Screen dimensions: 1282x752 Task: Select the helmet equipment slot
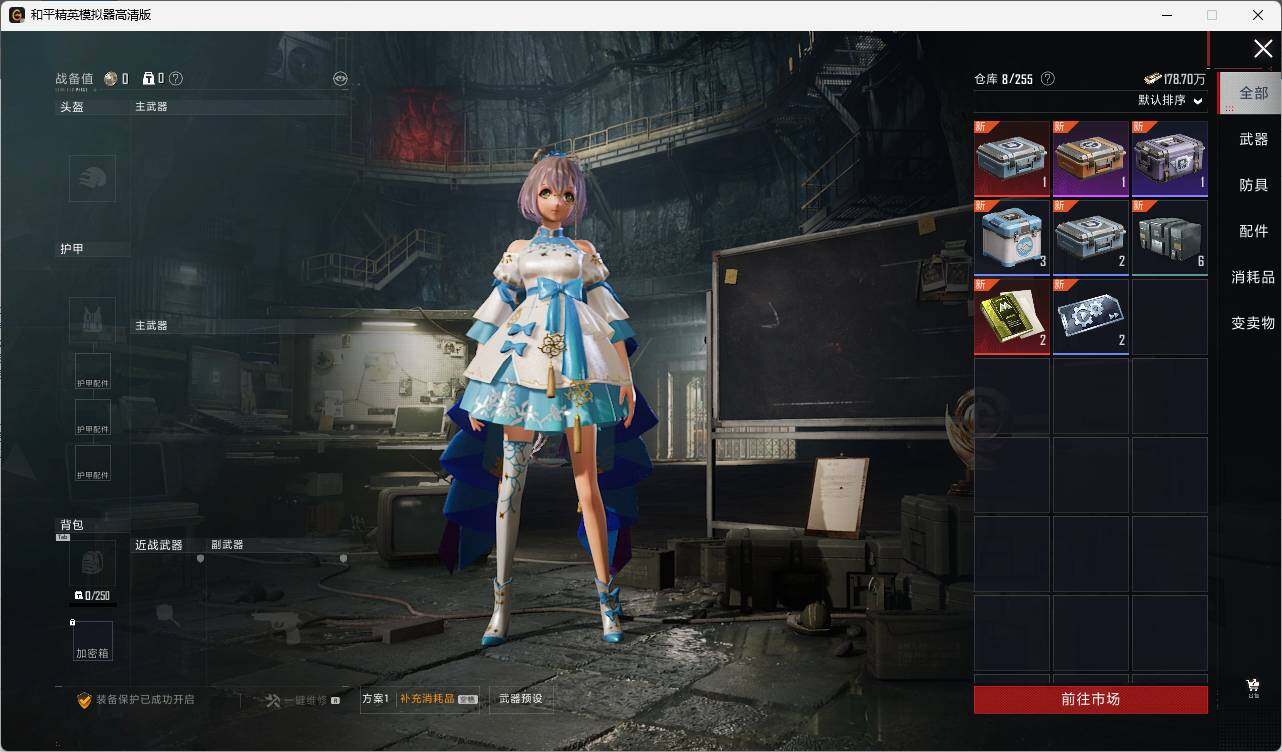92,178
